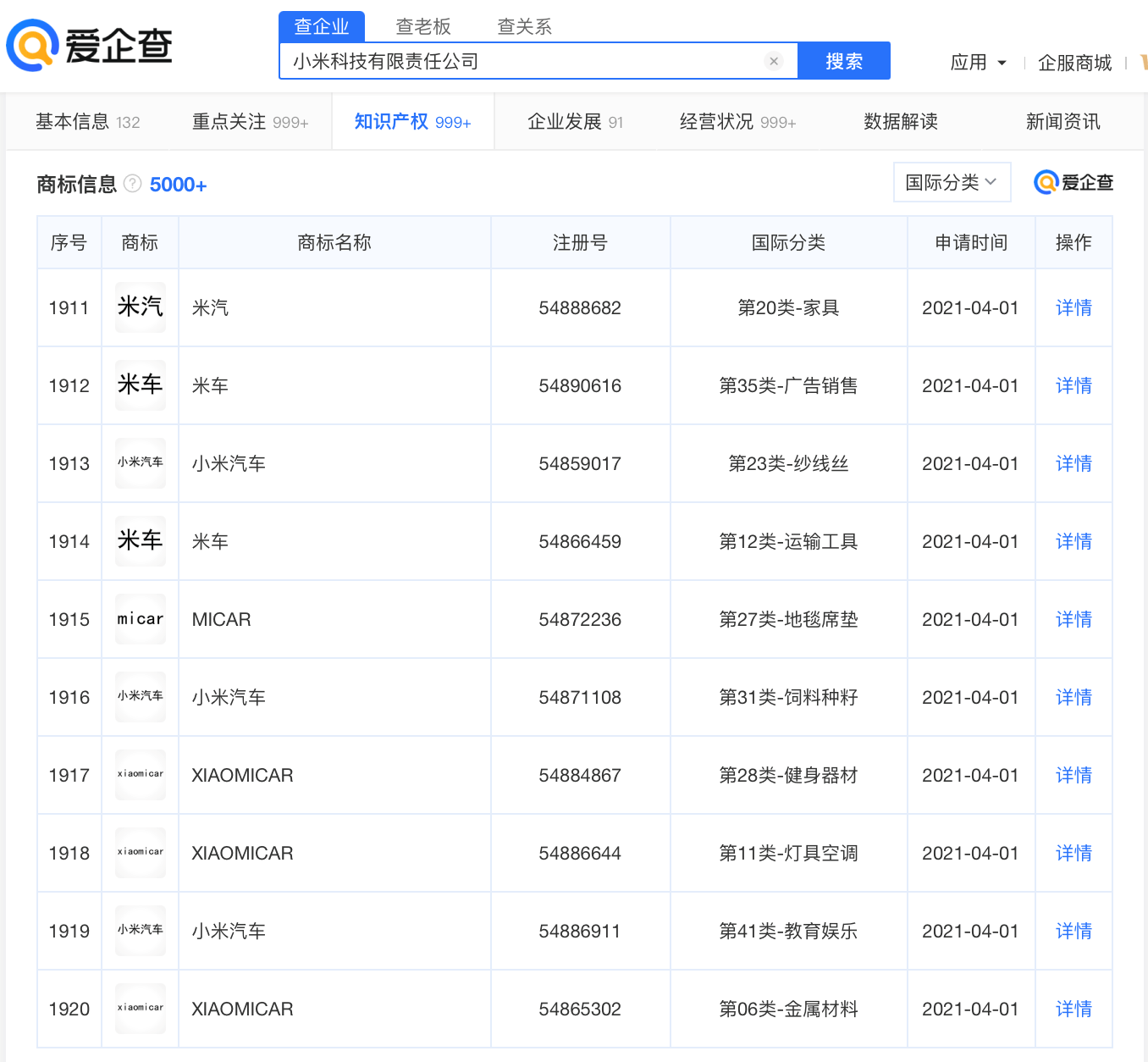The width and height of the screenshot is (1148, 1062).
Task: Open the 基本信息 tab
Action: click(x=88, y=122)
